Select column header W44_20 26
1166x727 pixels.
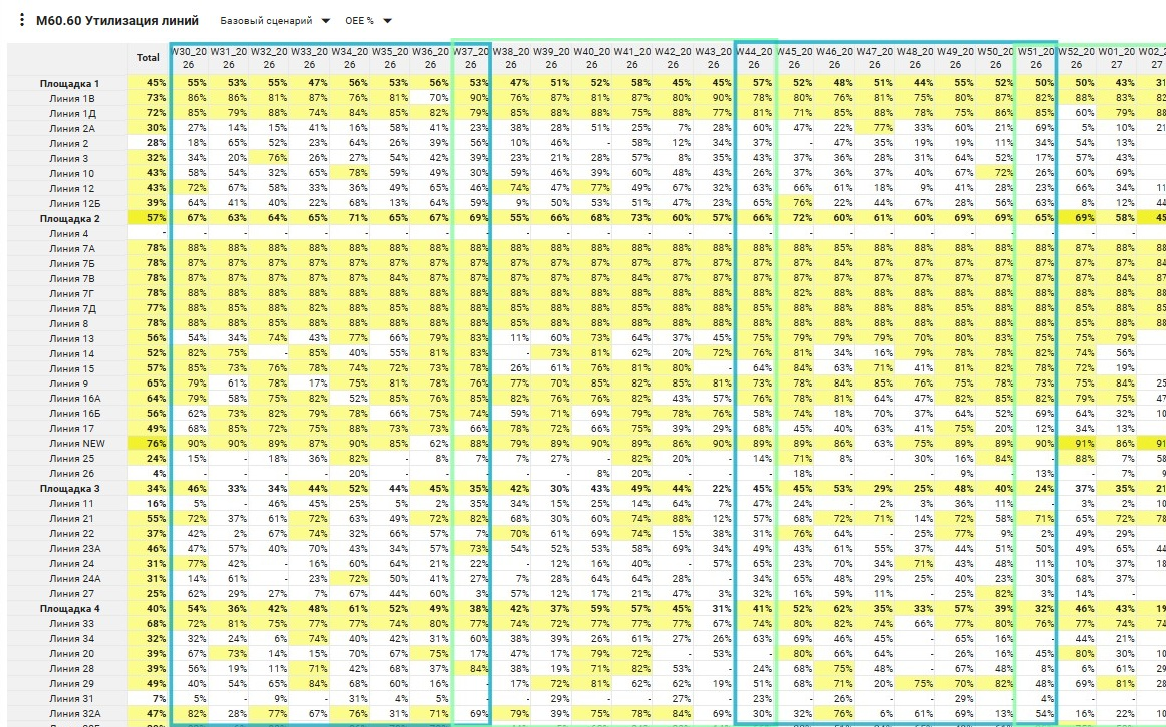click(x=753, y=58)
